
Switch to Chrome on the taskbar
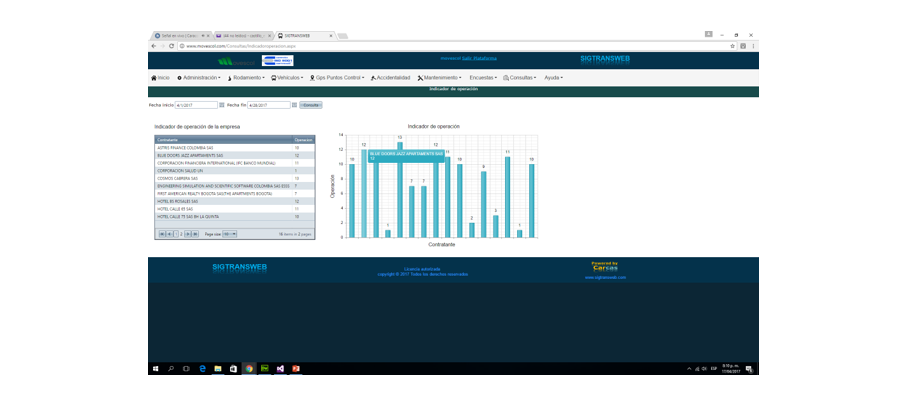[x=249, y=368]
